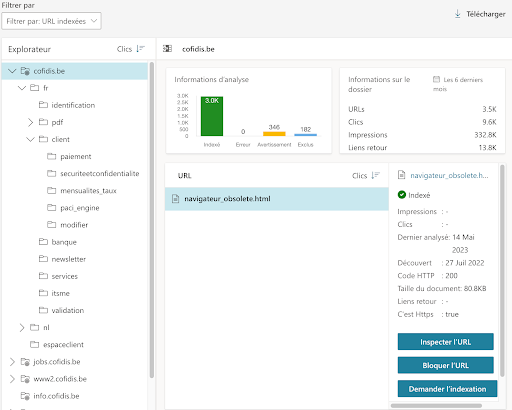Expand the jobs.cofidis.be node chevron
This screenshot has height=410, width=512.
tap(12, 362)
